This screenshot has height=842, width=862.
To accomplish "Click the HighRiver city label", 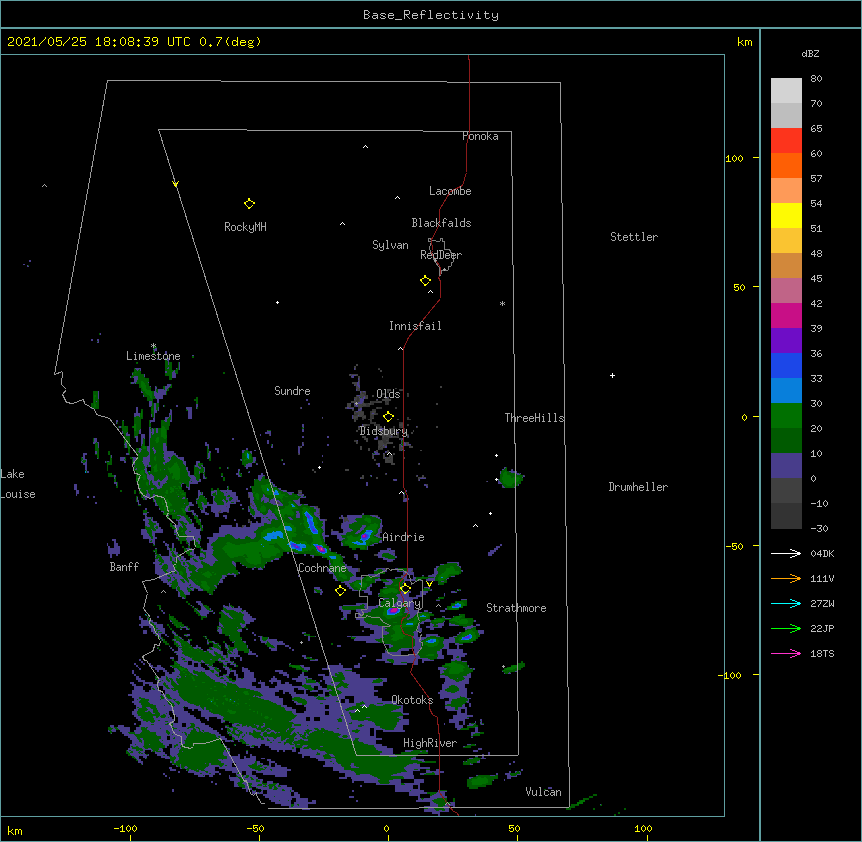I will (x=430, y=743).
